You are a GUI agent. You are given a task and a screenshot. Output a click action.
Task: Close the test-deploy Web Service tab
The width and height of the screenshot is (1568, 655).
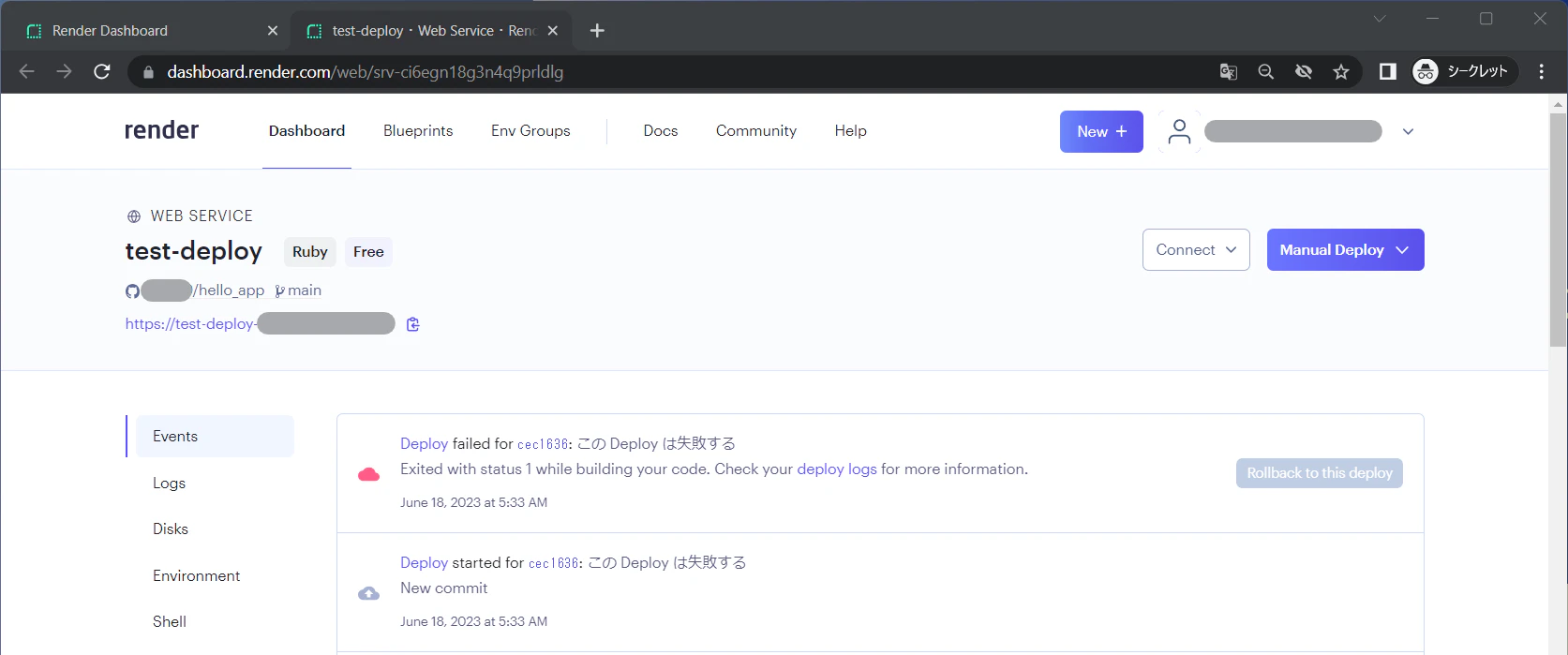(553, 31)
